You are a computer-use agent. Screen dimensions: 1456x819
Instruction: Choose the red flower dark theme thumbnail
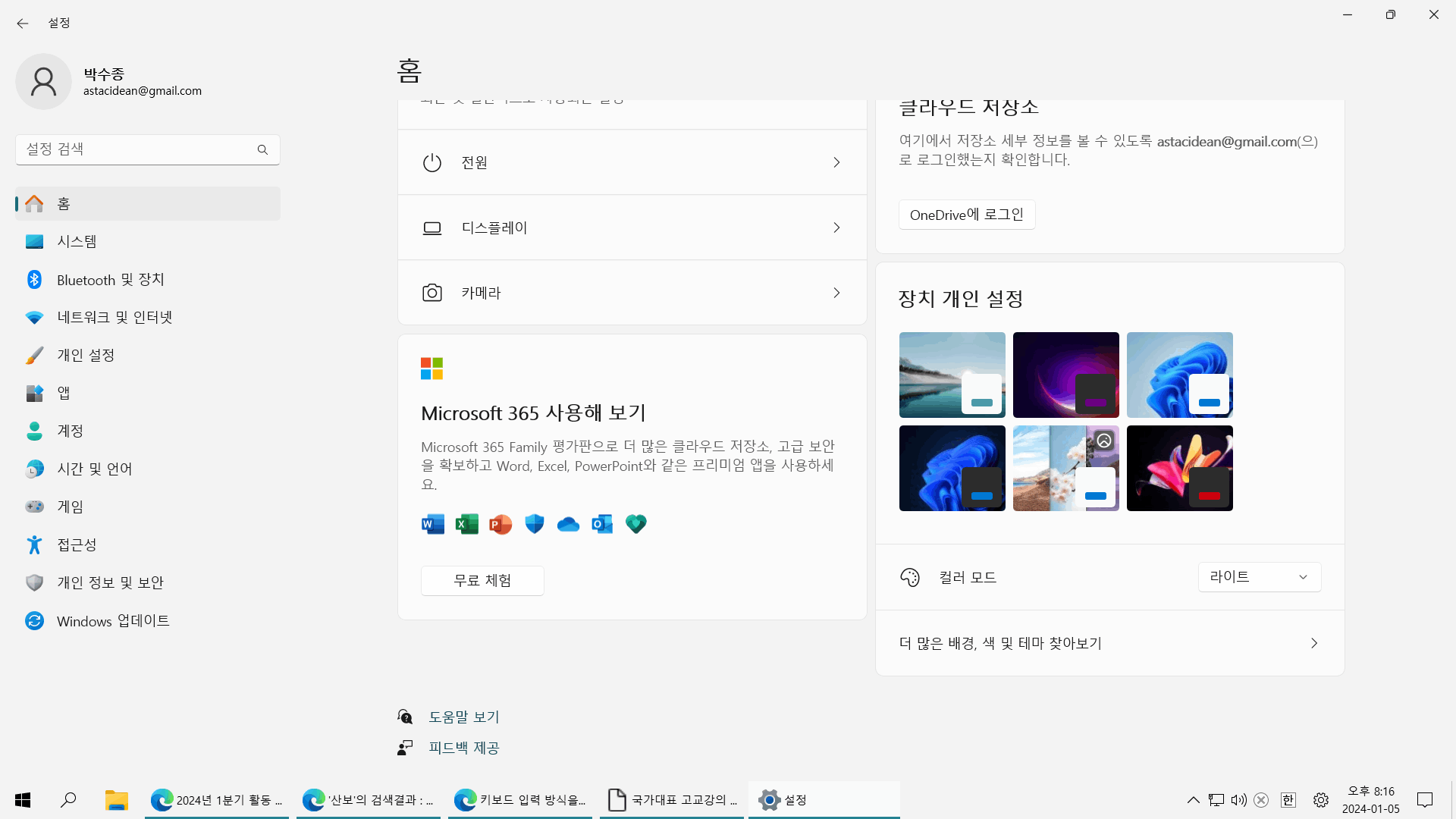pos(1179,468)
